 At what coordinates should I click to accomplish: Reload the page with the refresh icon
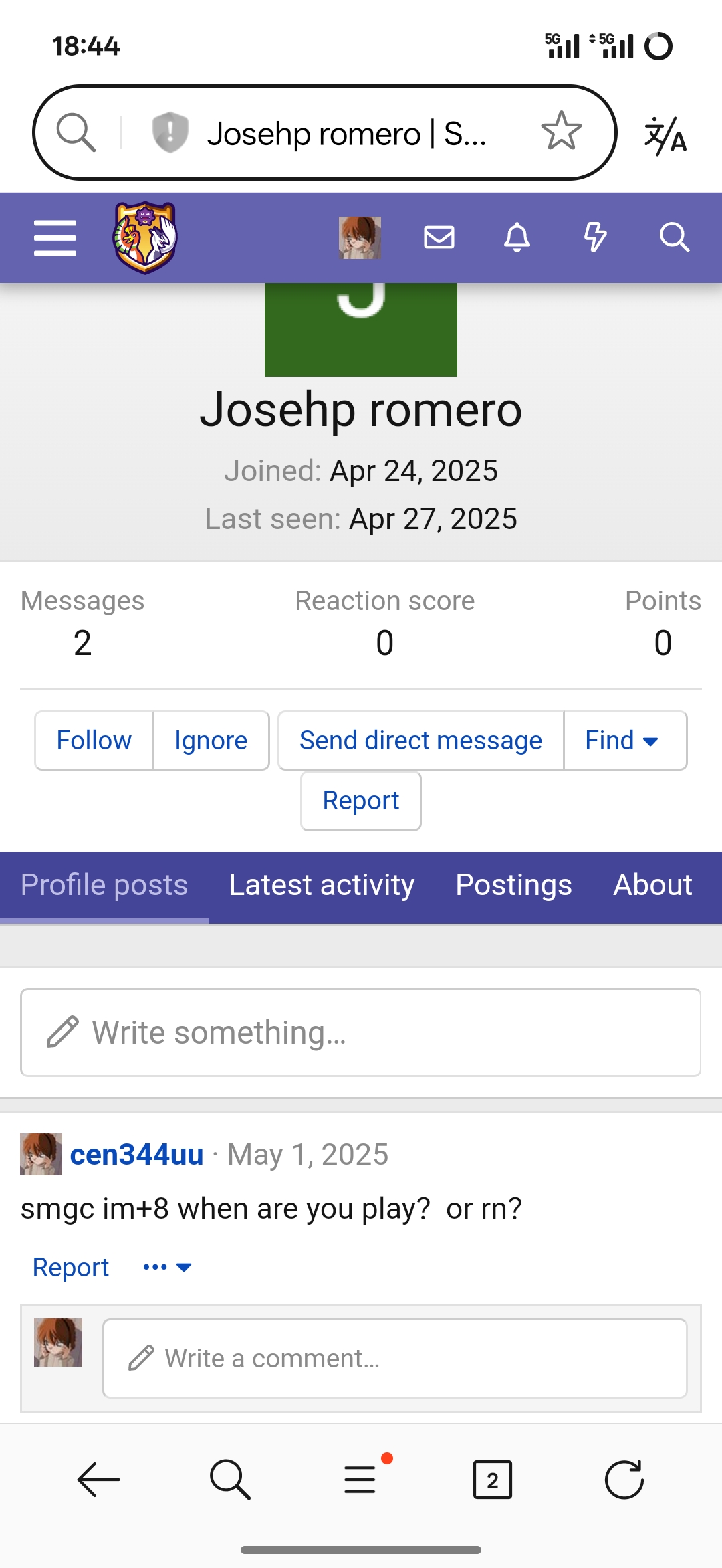(x=624, y=1479)
